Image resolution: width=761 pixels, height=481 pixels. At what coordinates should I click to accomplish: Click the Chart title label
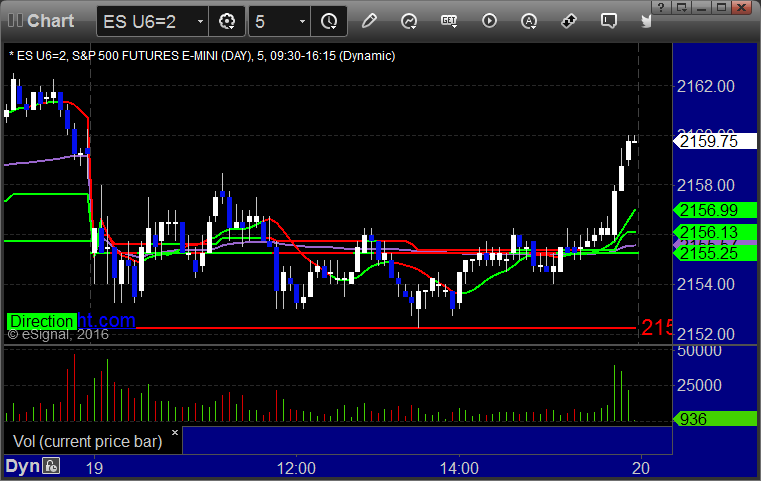50,20
